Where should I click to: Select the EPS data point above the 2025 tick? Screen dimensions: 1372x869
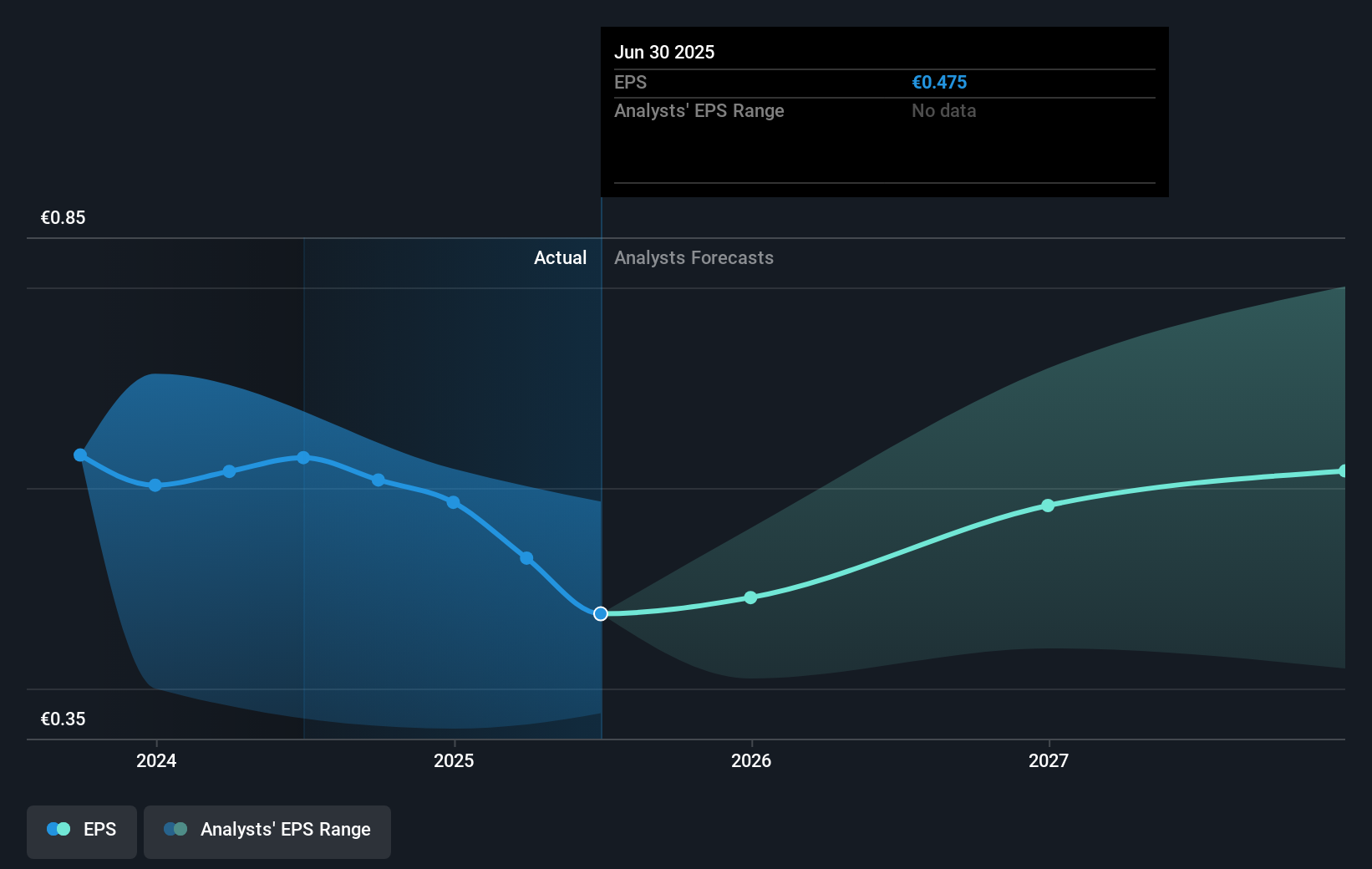pyautogui.click(x=453, y=502)
